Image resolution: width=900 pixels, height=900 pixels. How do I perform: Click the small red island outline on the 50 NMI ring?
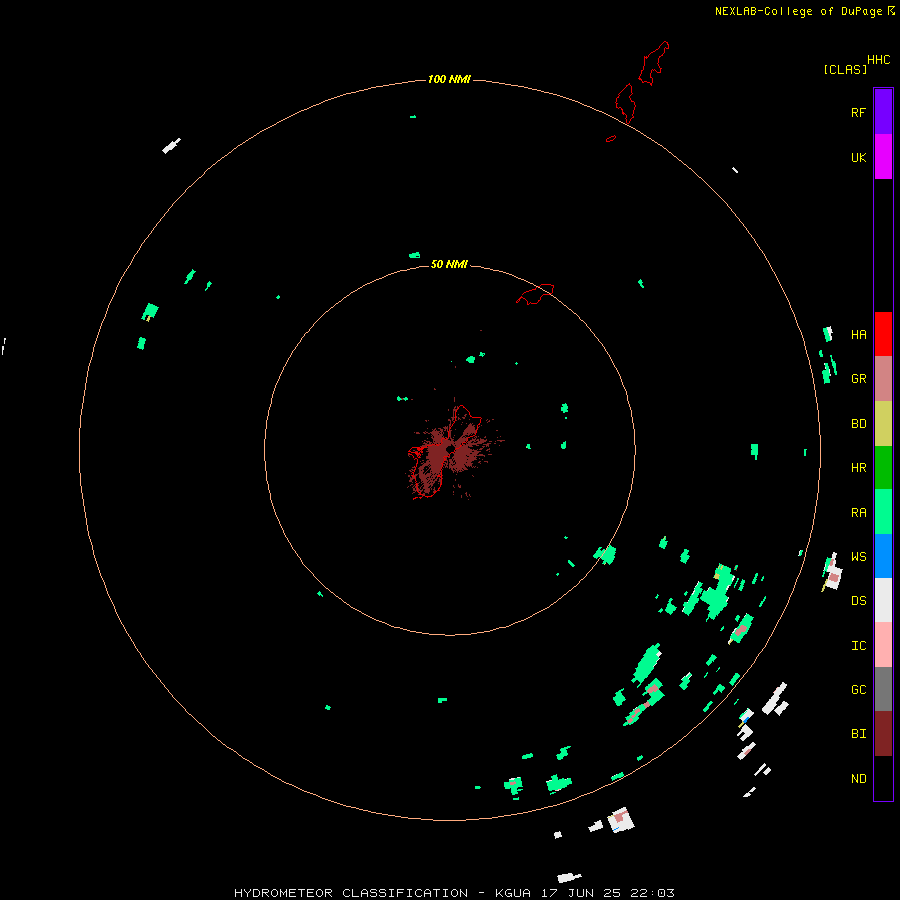point(535,294)
